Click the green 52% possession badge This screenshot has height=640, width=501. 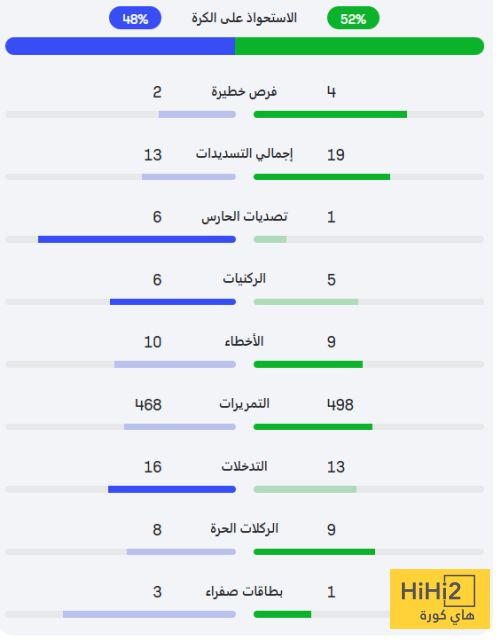click(353, 18)
